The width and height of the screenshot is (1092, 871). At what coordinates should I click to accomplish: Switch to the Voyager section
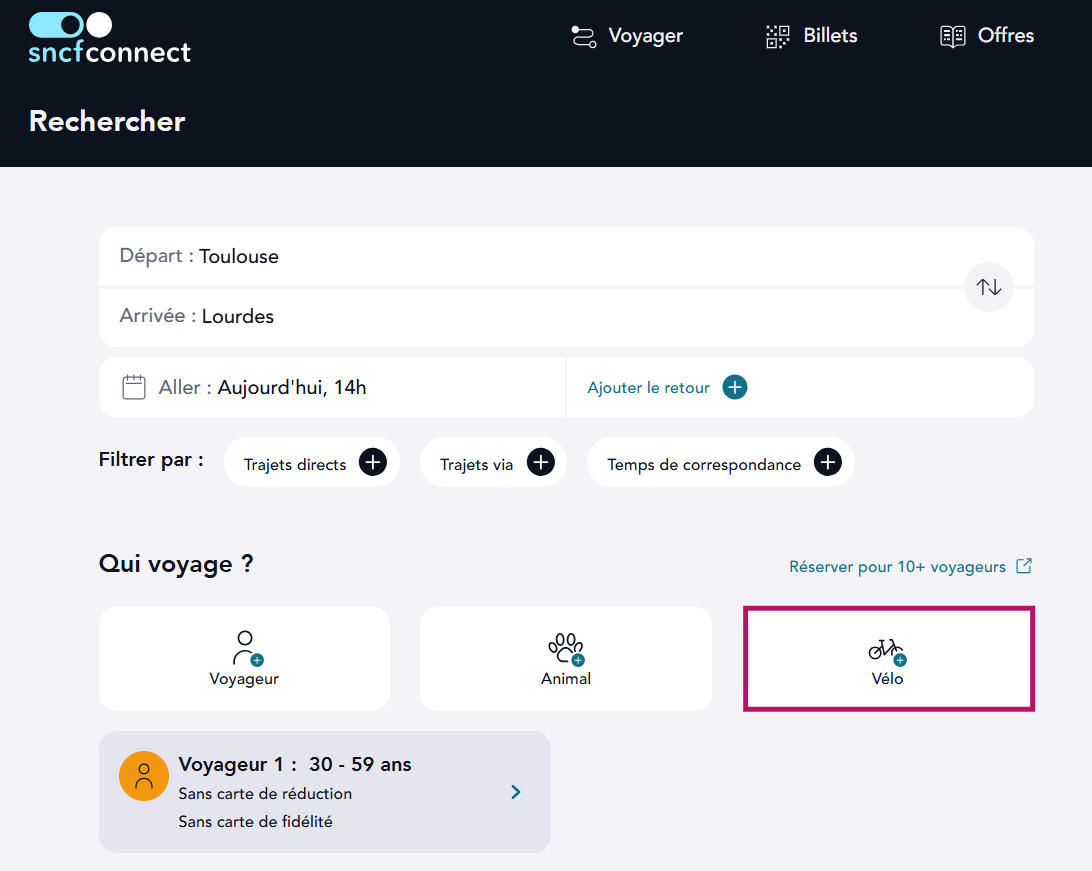click(626, 36)
